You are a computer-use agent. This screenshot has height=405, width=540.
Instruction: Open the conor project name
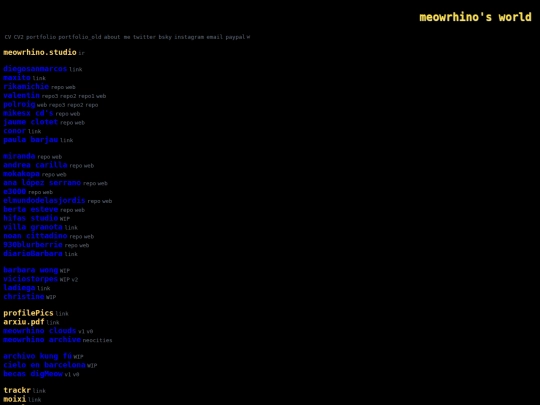click(14, 131)
